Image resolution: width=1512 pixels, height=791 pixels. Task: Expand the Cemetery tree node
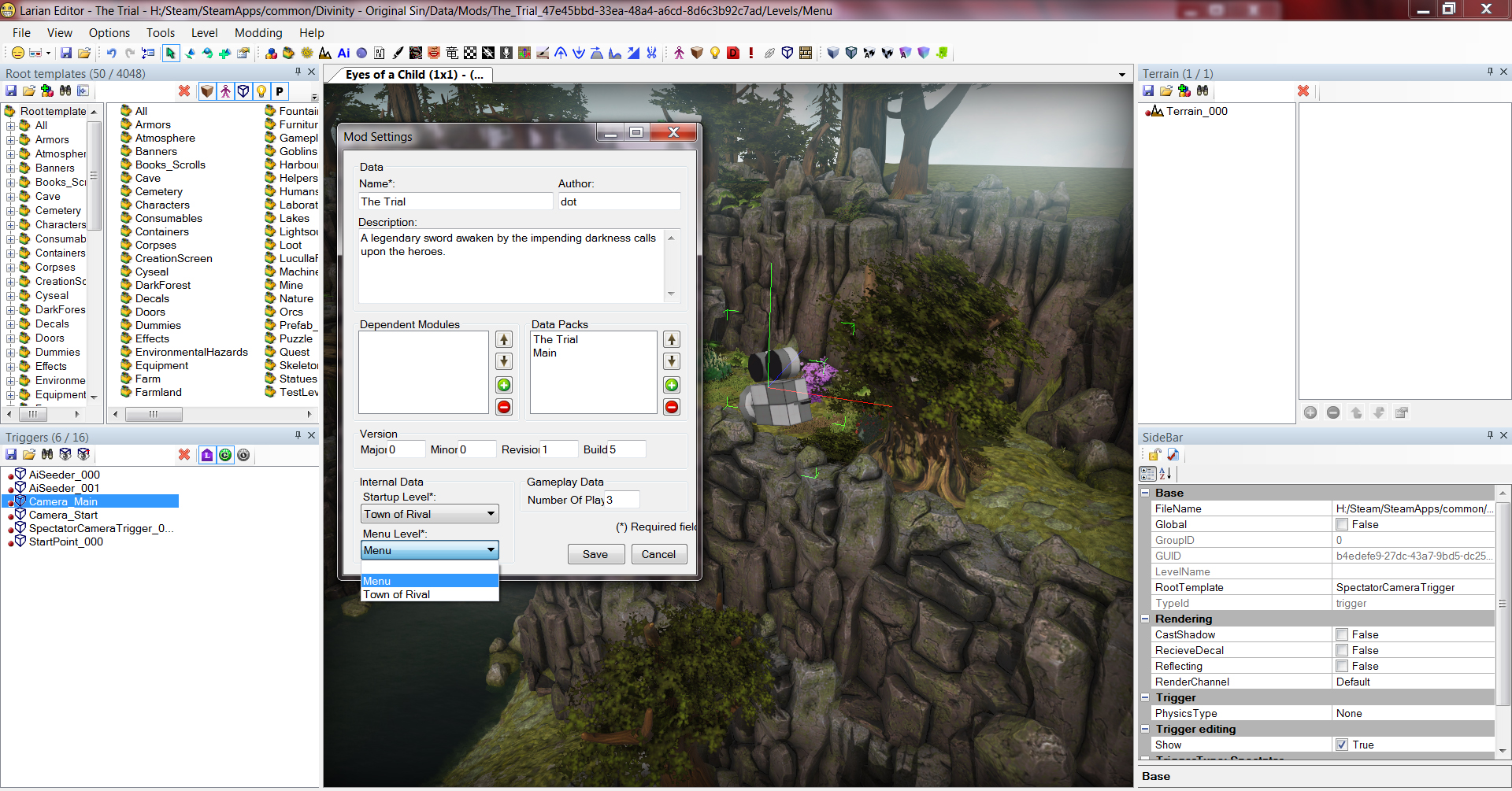(11, 211)
